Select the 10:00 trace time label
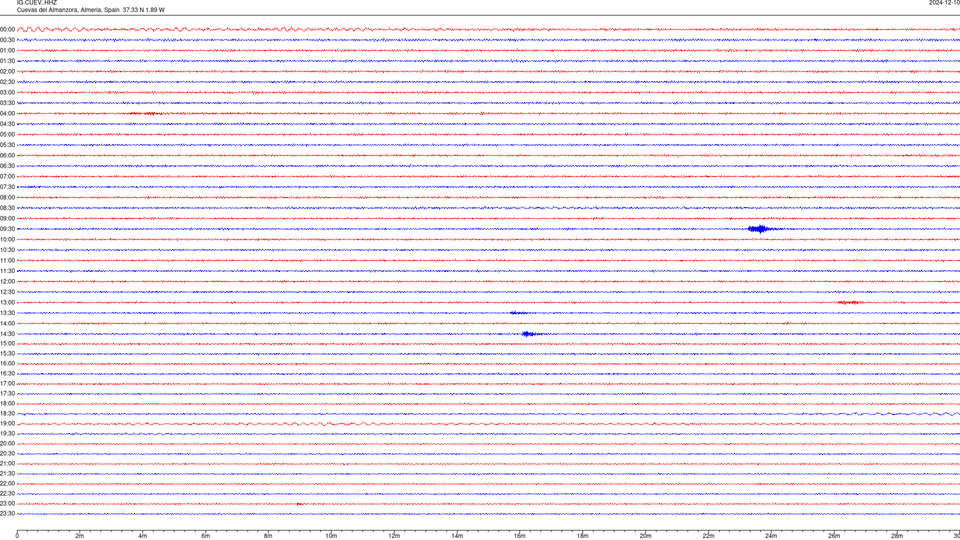Viewport: 960px width, 540px height. pos(7,239)
